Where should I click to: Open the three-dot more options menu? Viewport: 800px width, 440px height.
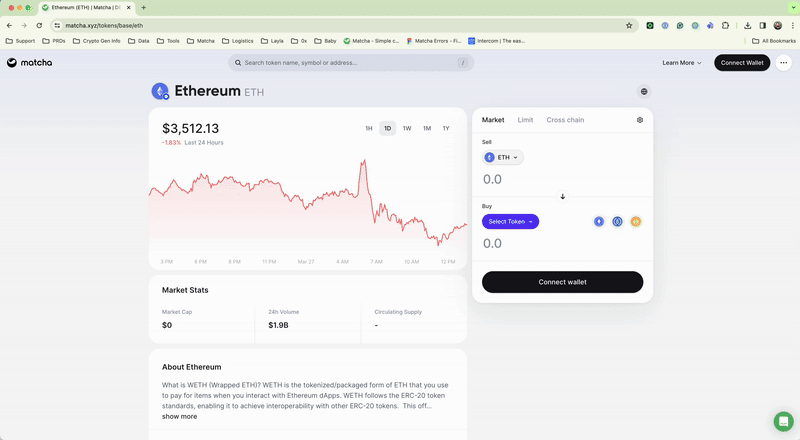pos(784,63)
